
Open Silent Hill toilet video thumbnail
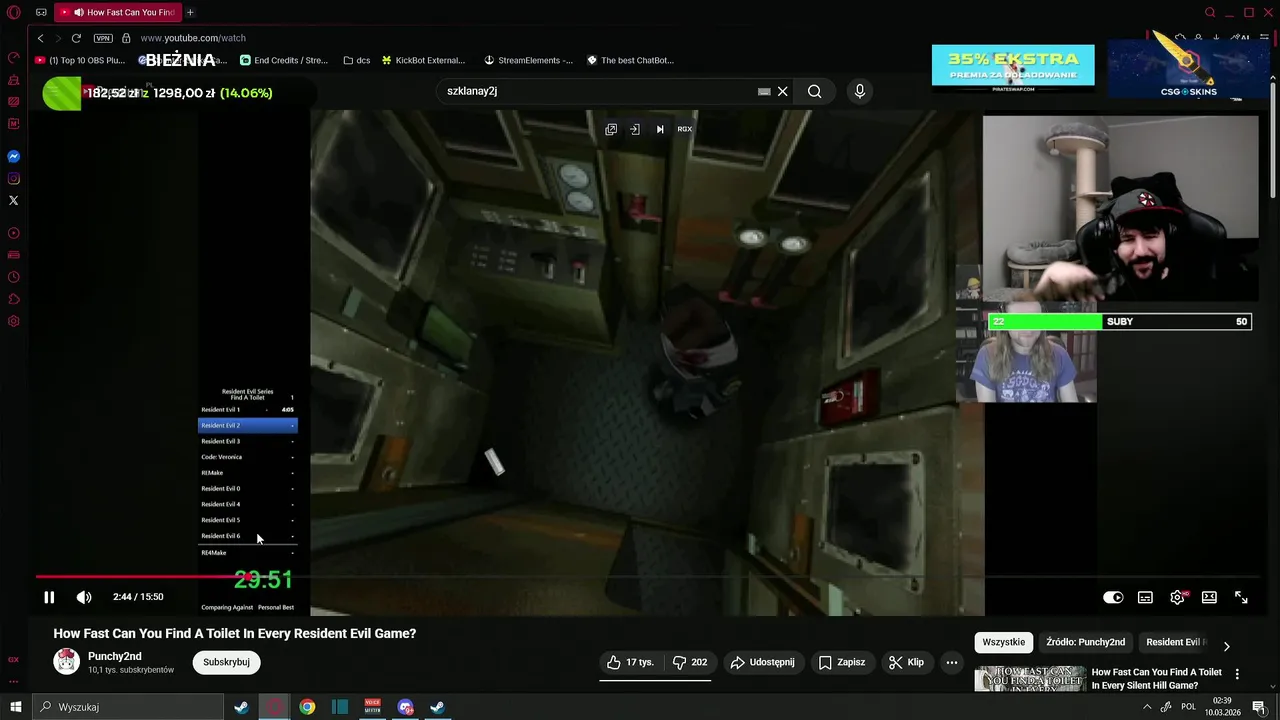pyautogui.click(x=1028, y=679)
